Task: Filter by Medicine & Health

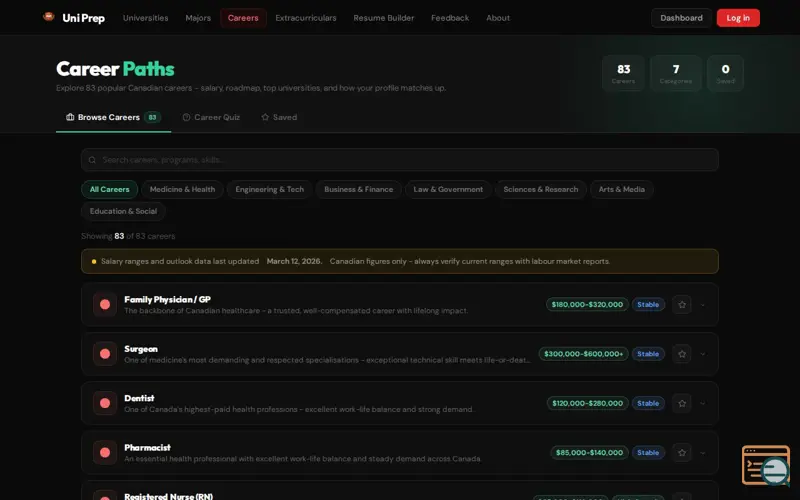Action: (182, 189)
